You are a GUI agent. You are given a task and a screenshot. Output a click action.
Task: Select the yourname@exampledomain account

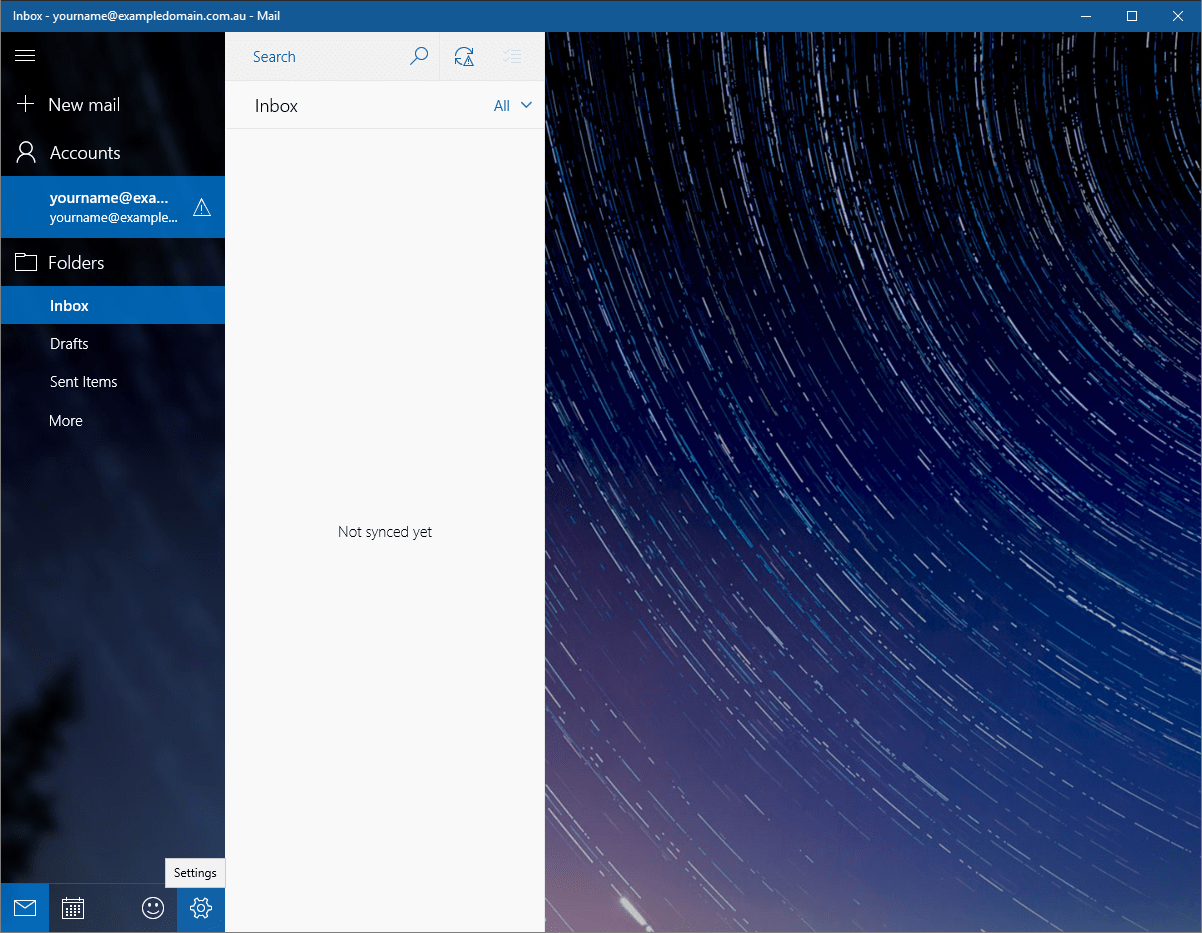pos(109,207)
